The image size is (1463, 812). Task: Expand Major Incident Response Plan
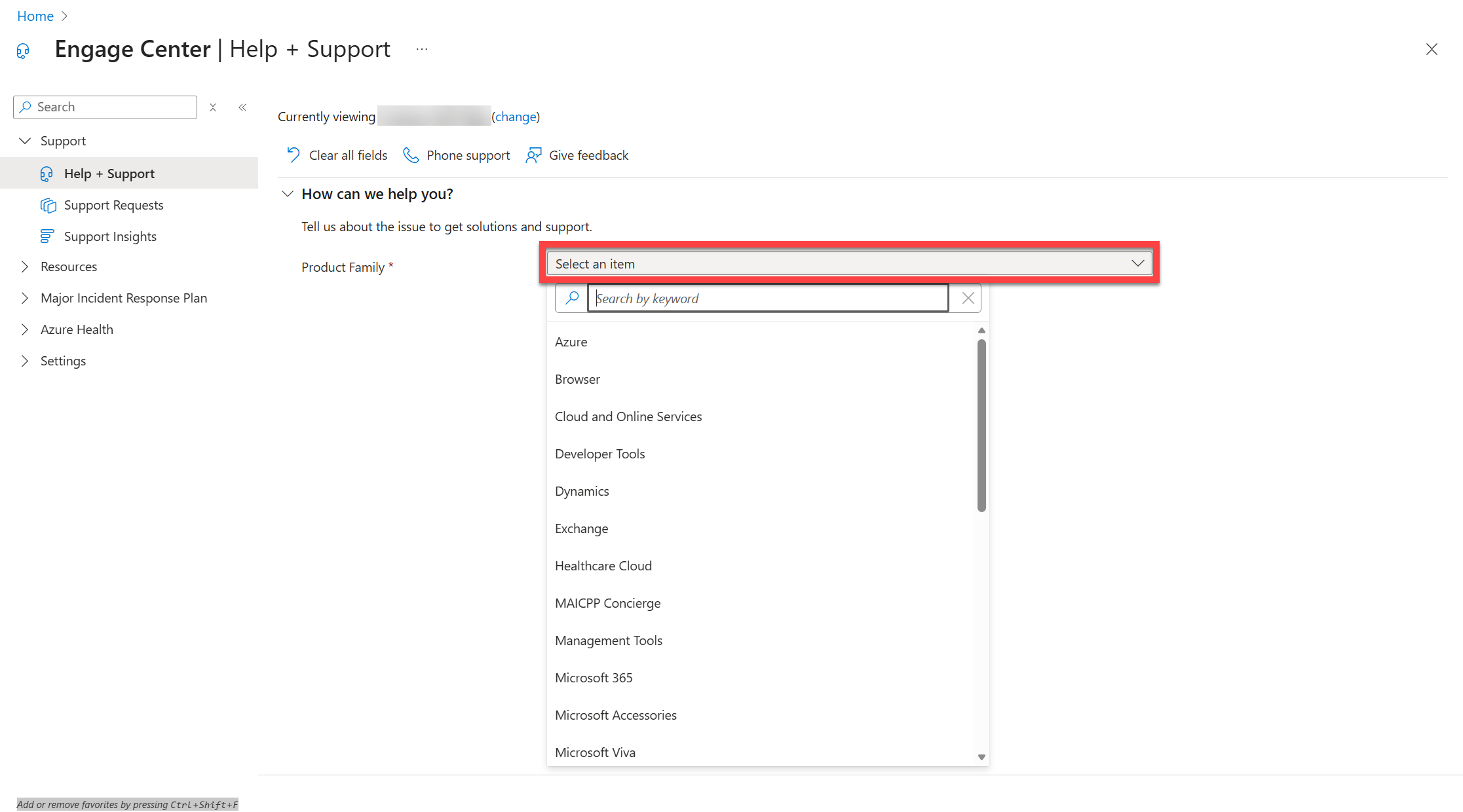tap(25, 298)
